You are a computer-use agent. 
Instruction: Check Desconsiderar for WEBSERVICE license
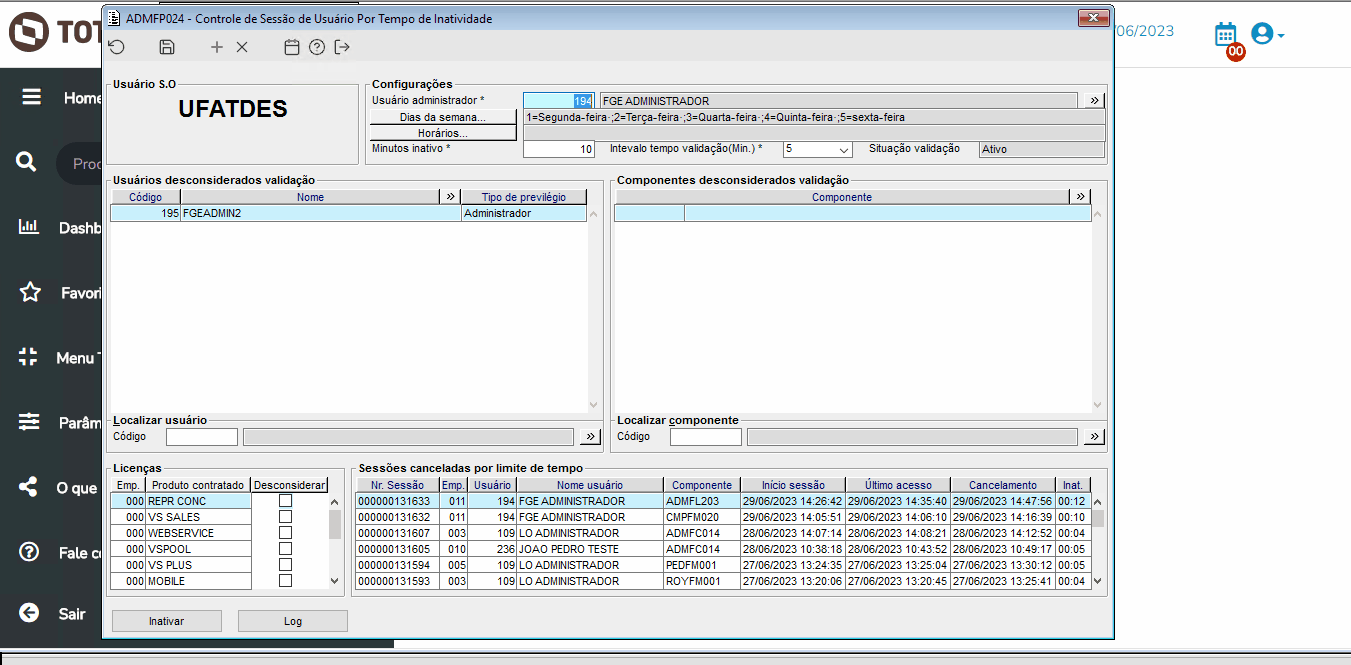pyautogui.click(x=285, y=533)
